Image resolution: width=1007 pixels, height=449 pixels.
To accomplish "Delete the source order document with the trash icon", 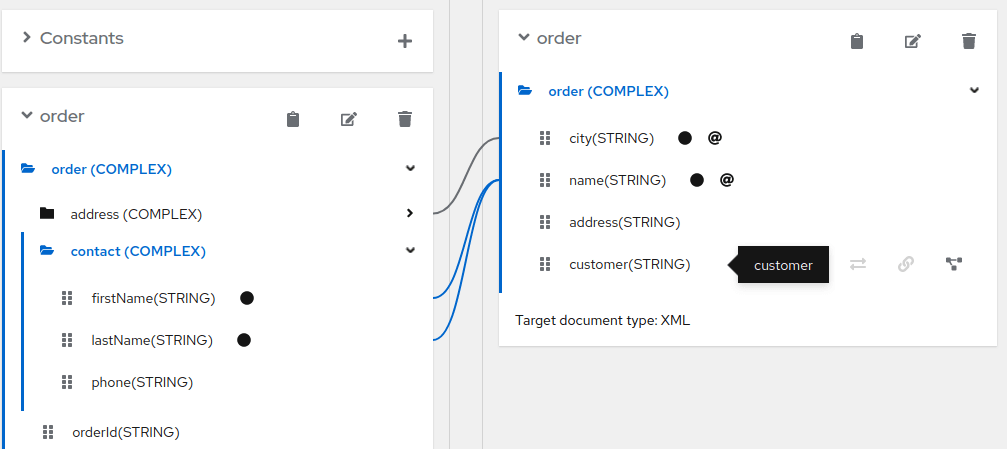I will pos(405,119).
